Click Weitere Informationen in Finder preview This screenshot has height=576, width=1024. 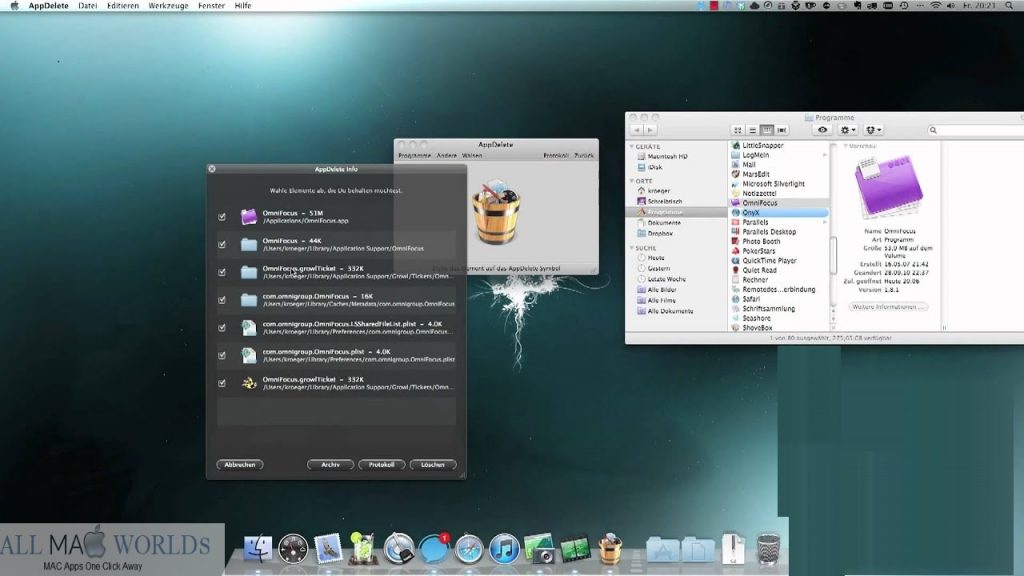[888, 307]
